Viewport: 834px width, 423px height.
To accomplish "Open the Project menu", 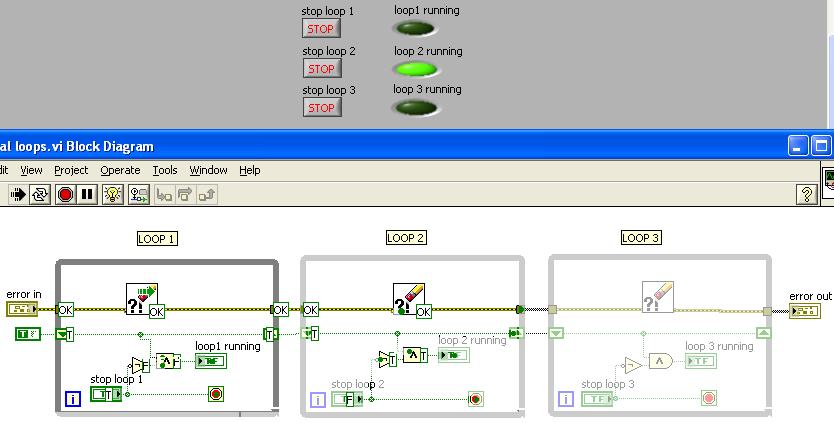I will [x=71, y=170].
